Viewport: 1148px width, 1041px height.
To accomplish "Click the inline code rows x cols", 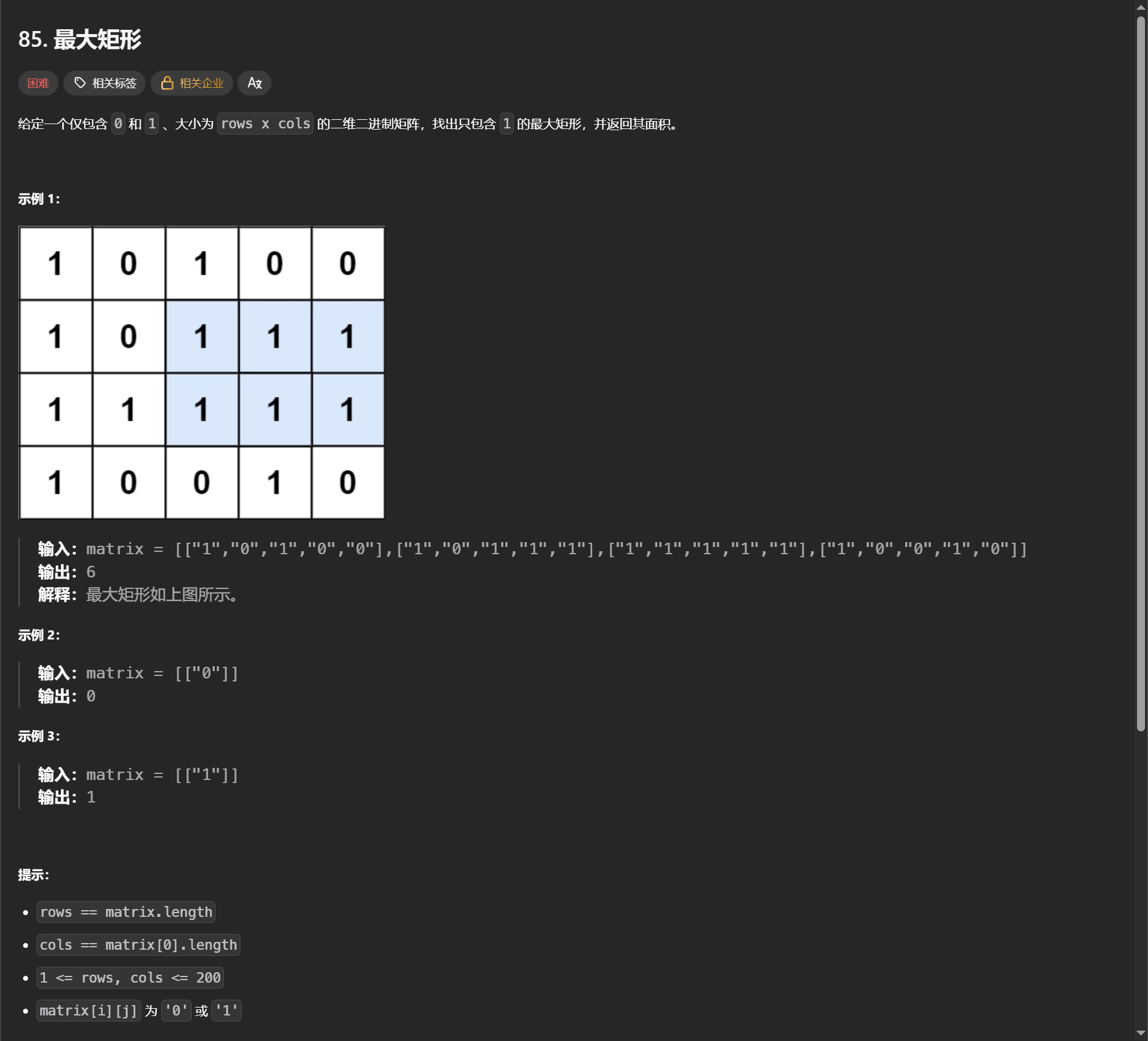I will tap(265, 124).
